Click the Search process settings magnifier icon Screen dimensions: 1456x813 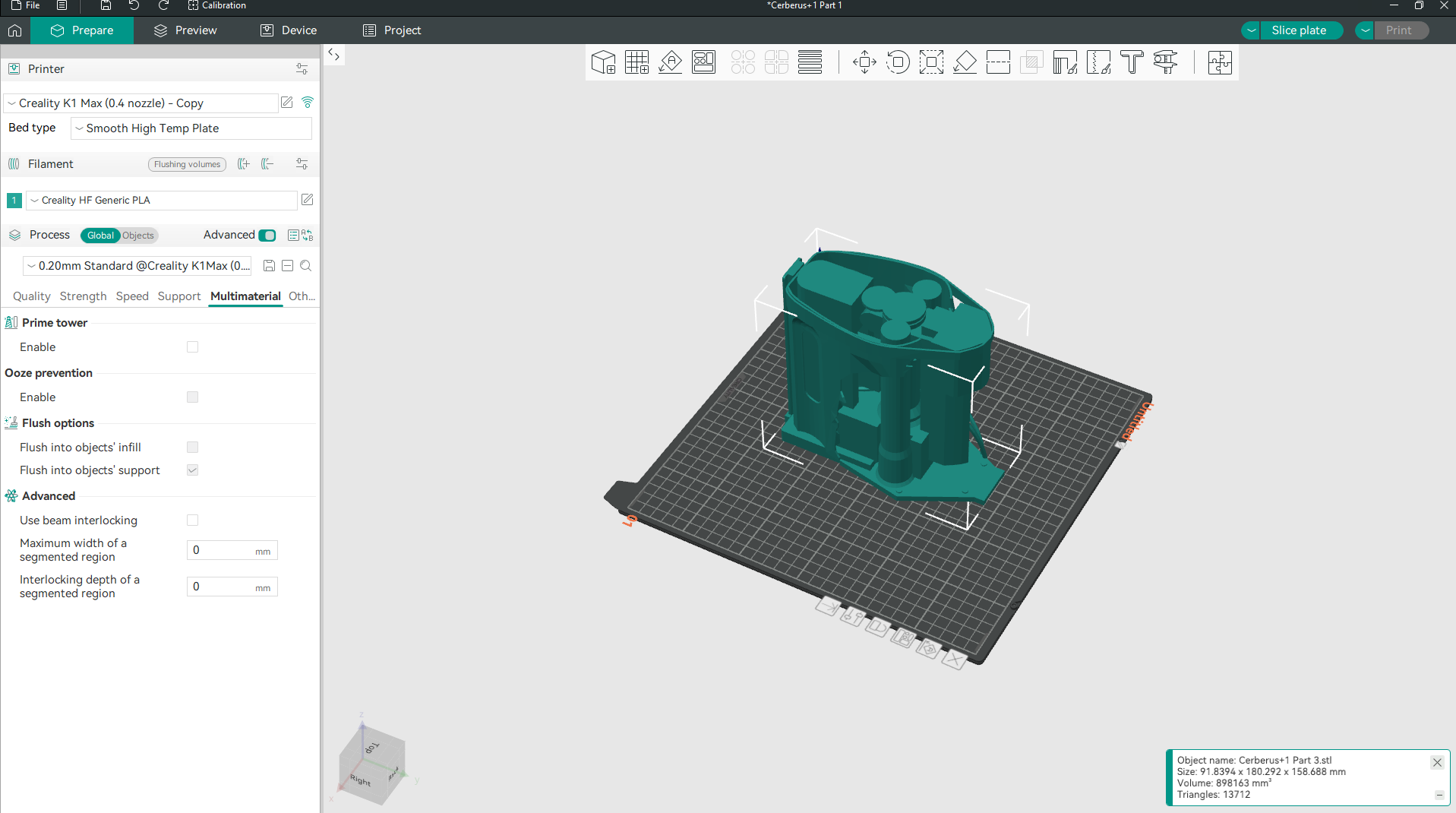tap(306, 266)
